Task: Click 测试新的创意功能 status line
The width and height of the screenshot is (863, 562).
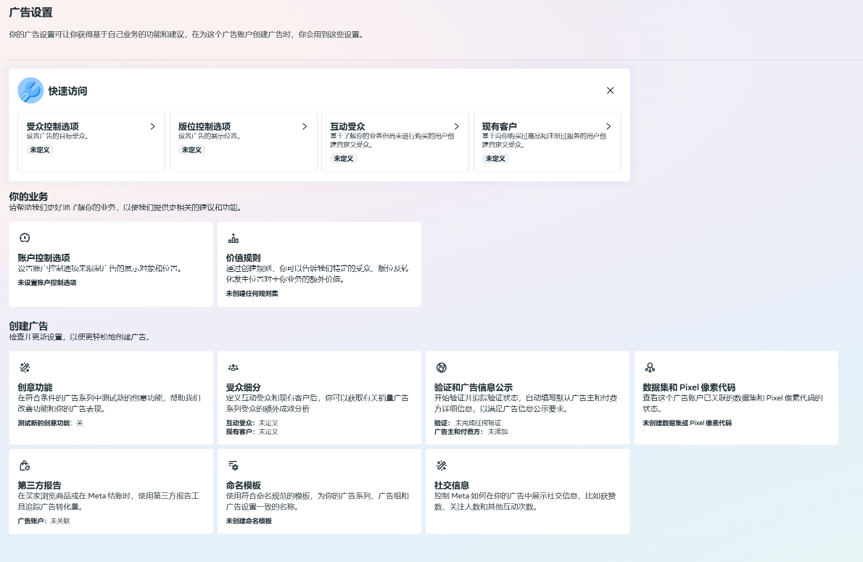Action: 50,423
